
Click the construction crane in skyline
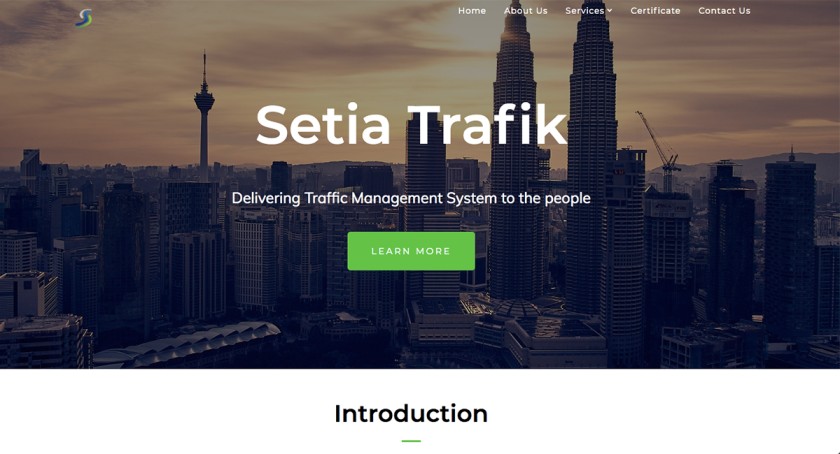tap(658, 147)
